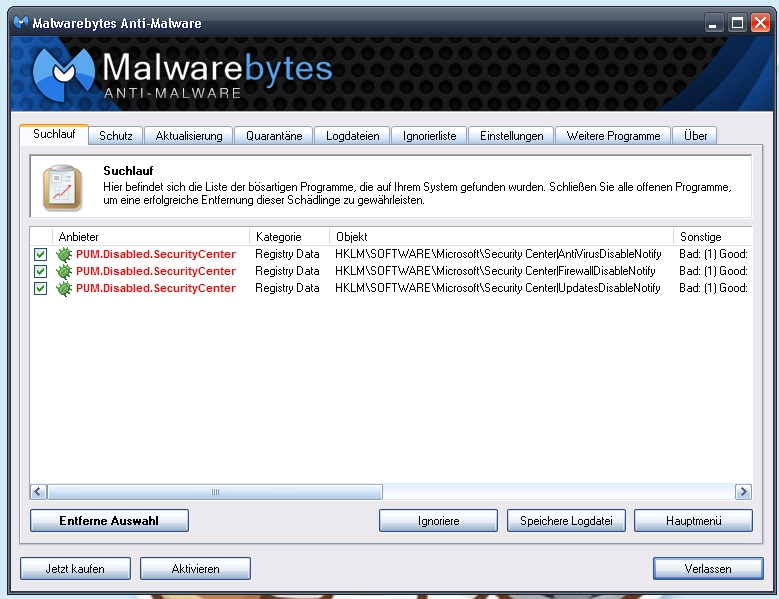779x599 pixels.
Task: Click the Malwarebytes title bar icon
Action: point(20,22)
